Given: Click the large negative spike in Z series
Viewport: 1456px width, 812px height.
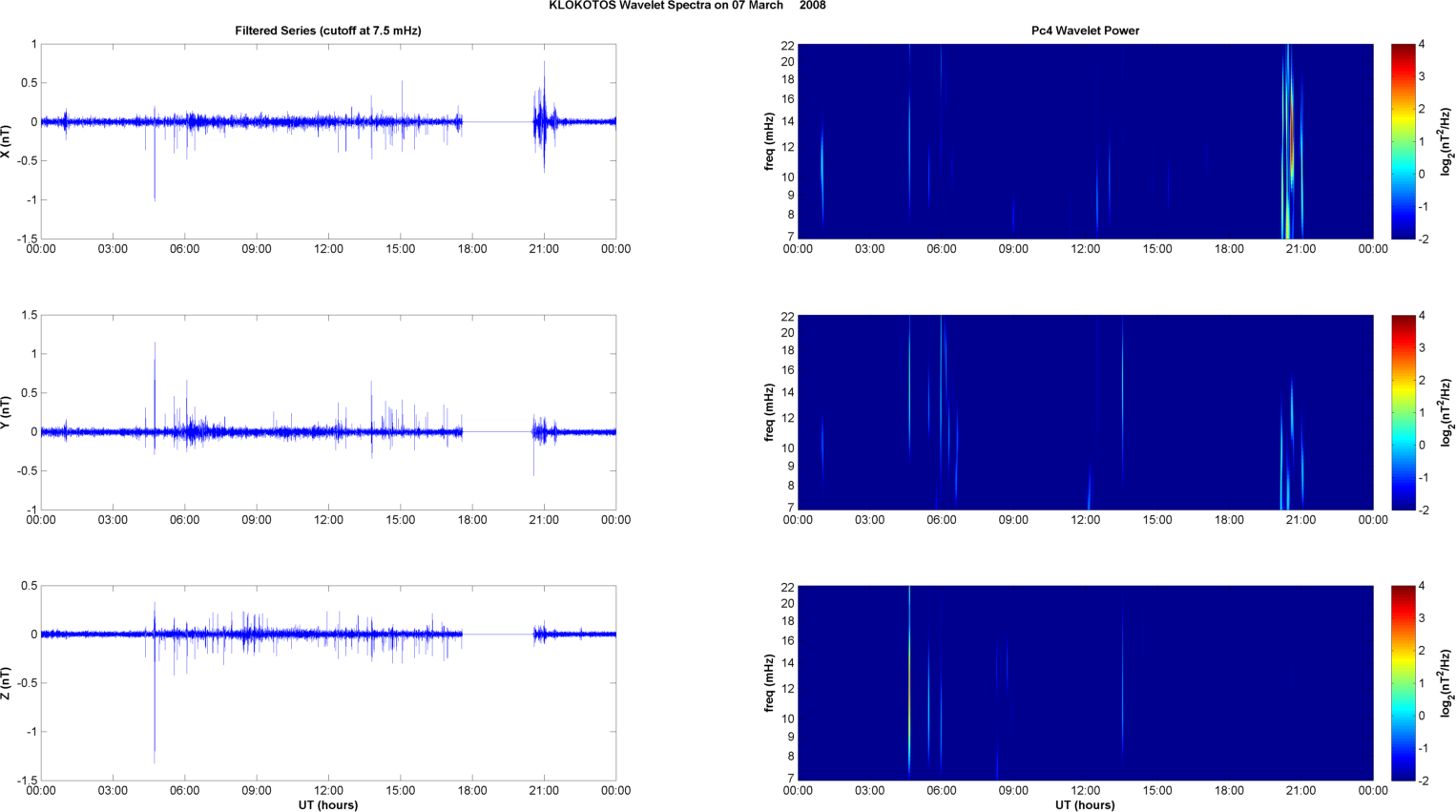Looking at the screenshot, I should coord(155,701).
